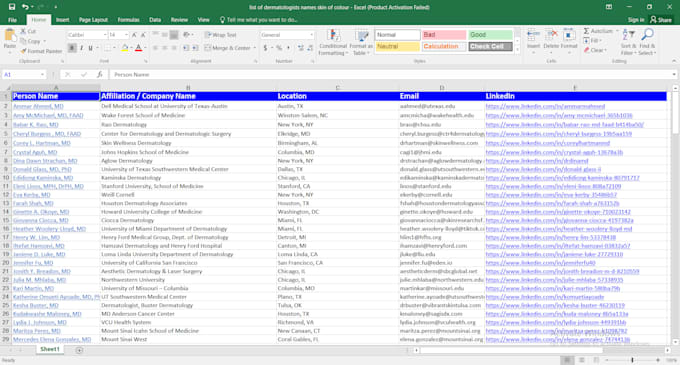Open Amy McMichael's name link

48,115
